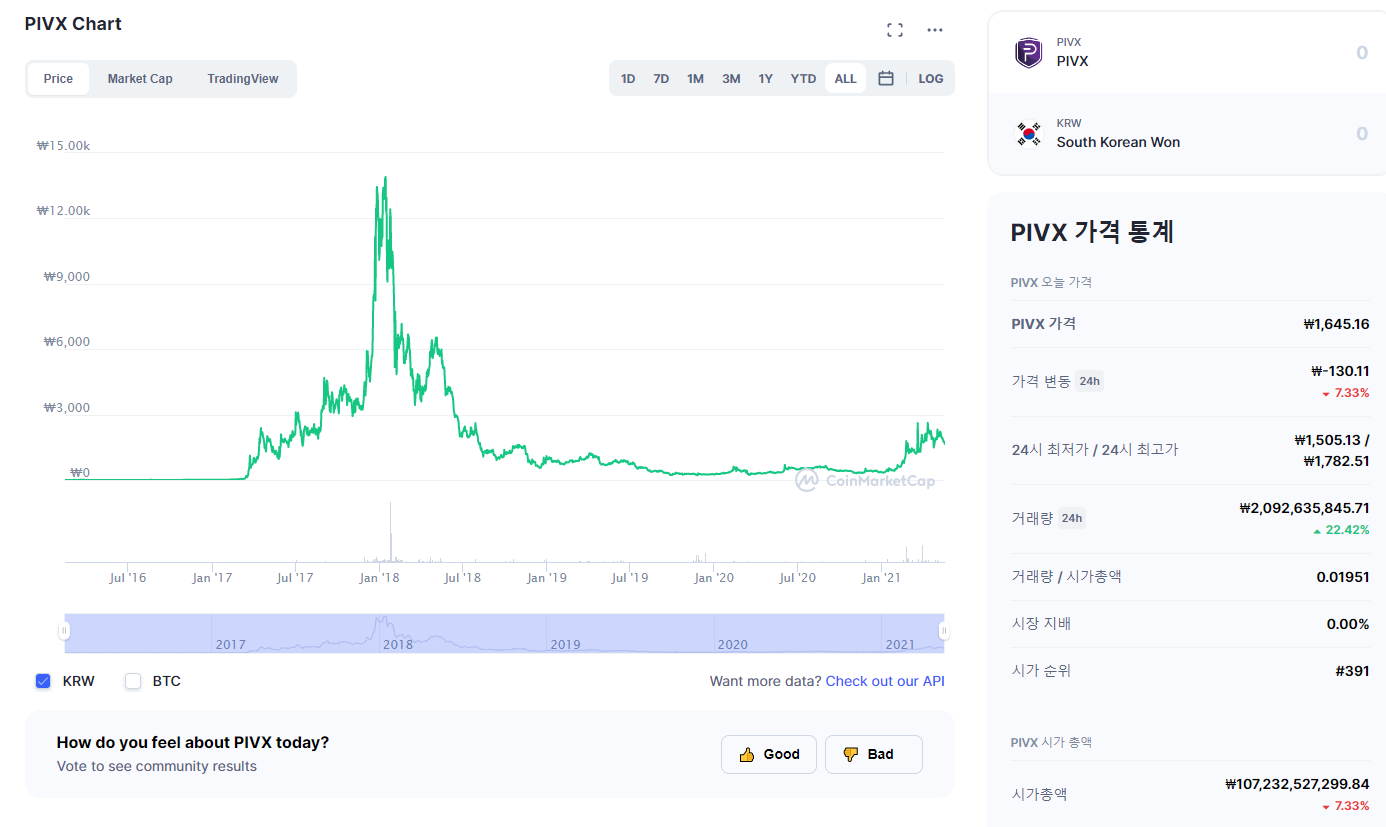Select the 3M time range

pyautogui.click(x=731, y=78)
